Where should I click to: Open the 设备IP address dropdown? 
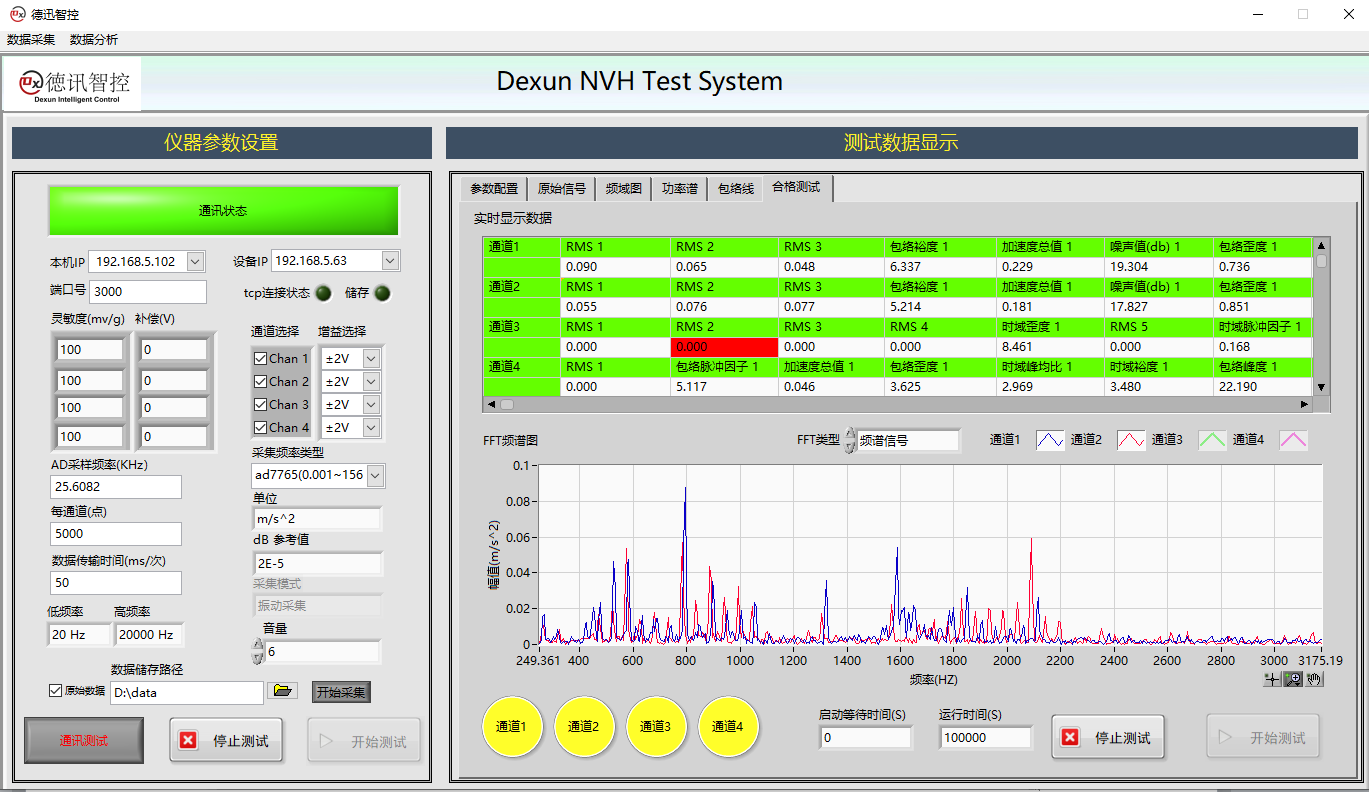[390, 261]
